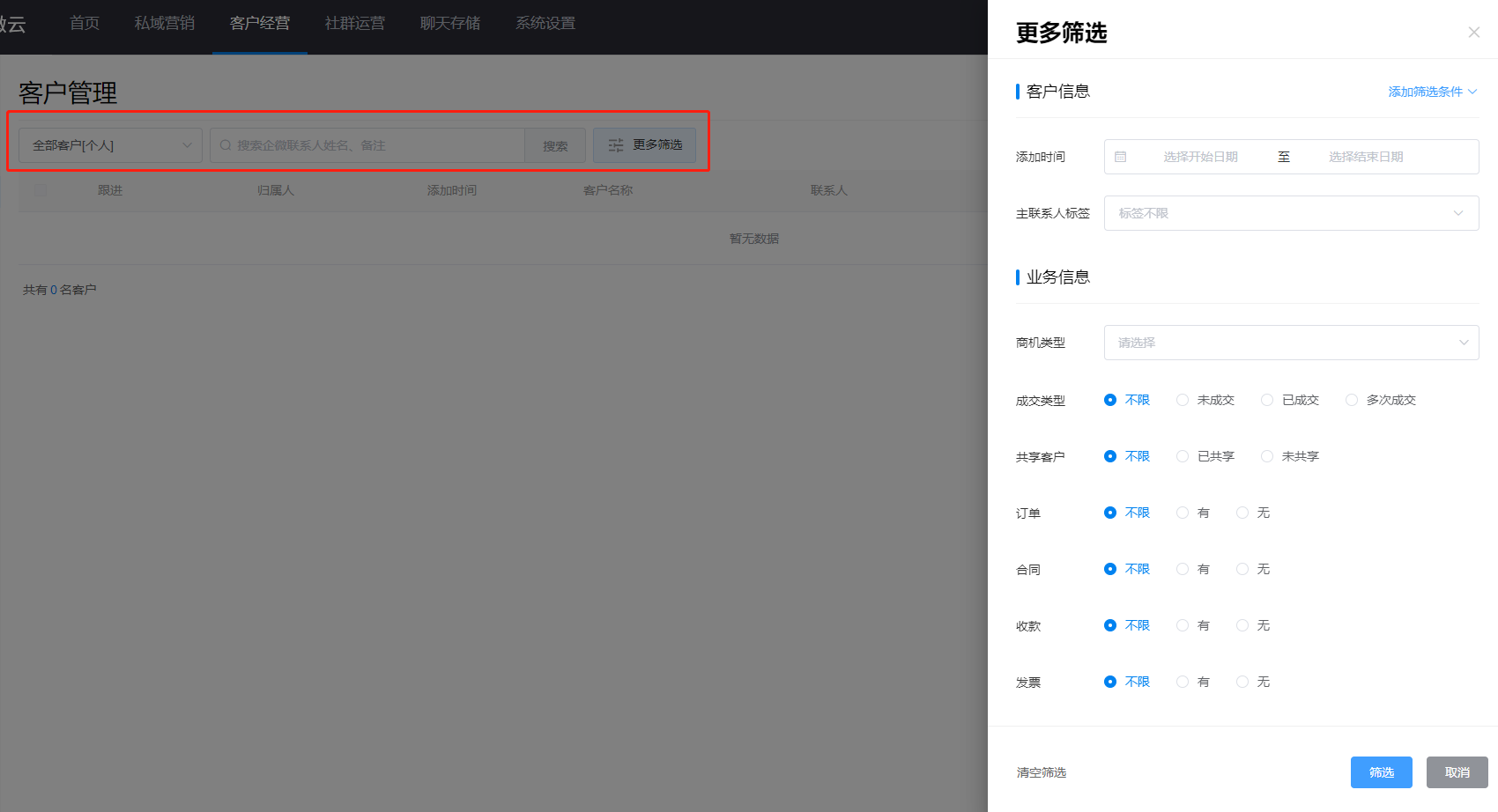
Task: Select 已共享 under 共享客户
Action: pyautogui.click(x=1183, y=456)
